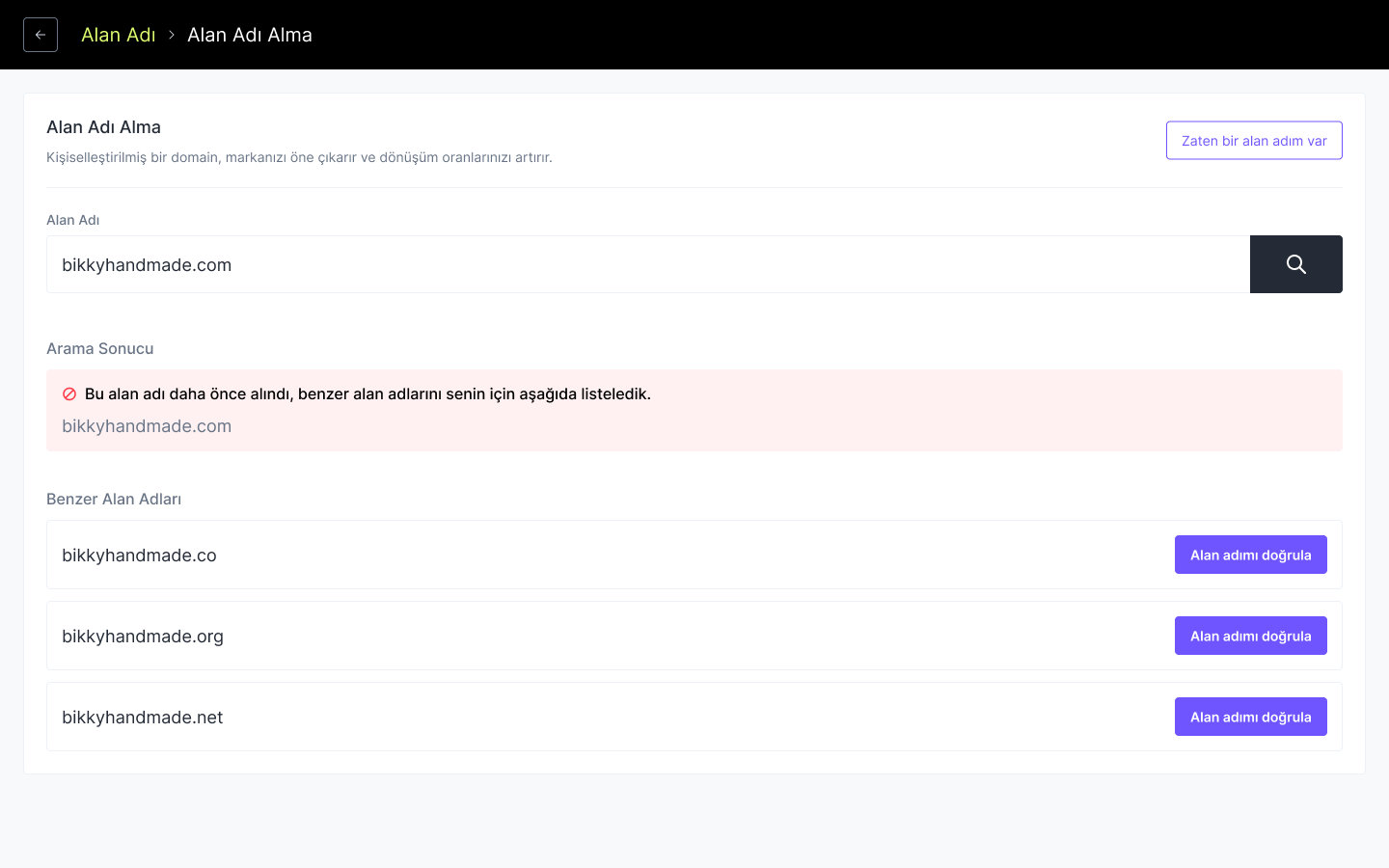Select the "Alan Adı Alma" breadcrumb item

(250, 35)
